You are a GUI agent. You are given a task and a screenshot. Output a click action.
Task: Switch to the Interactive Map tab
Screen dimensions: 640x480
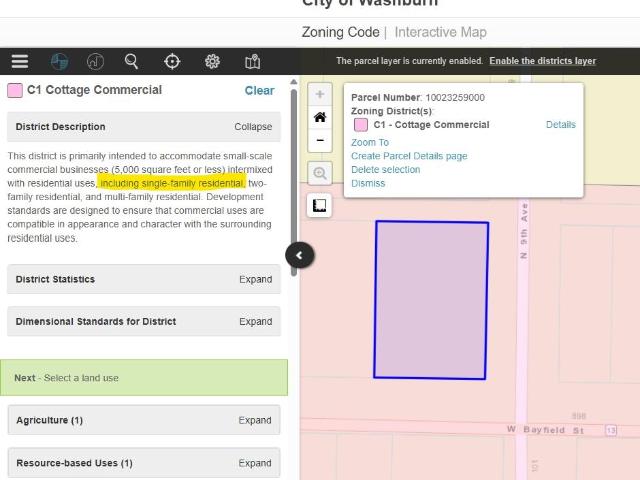(440, 32)
